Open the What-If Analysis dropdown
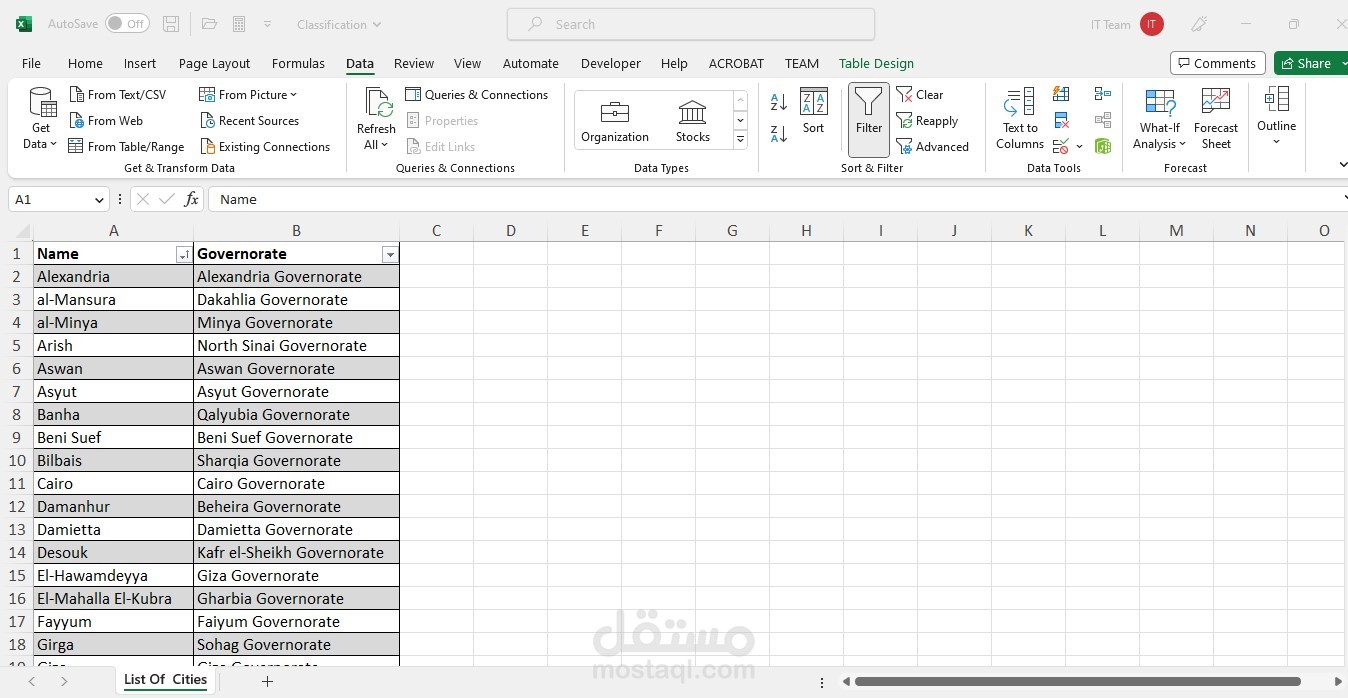This screenshot has width=1348, height=698. 1159,119
